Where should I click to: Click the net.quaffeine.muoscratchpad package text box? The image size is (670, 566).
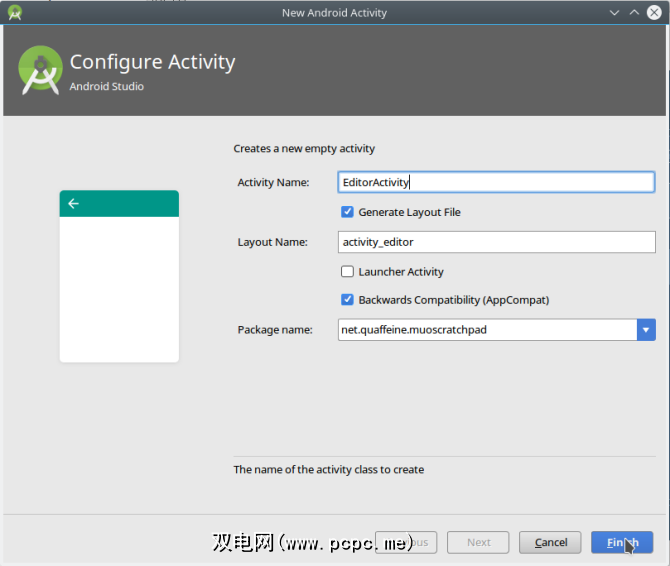(487, 330)
